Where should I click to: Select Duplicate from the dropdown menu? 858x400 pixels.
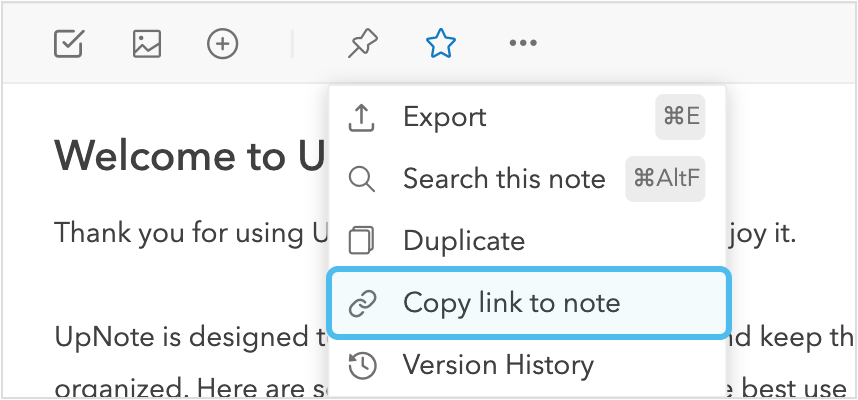click(463, 241)
